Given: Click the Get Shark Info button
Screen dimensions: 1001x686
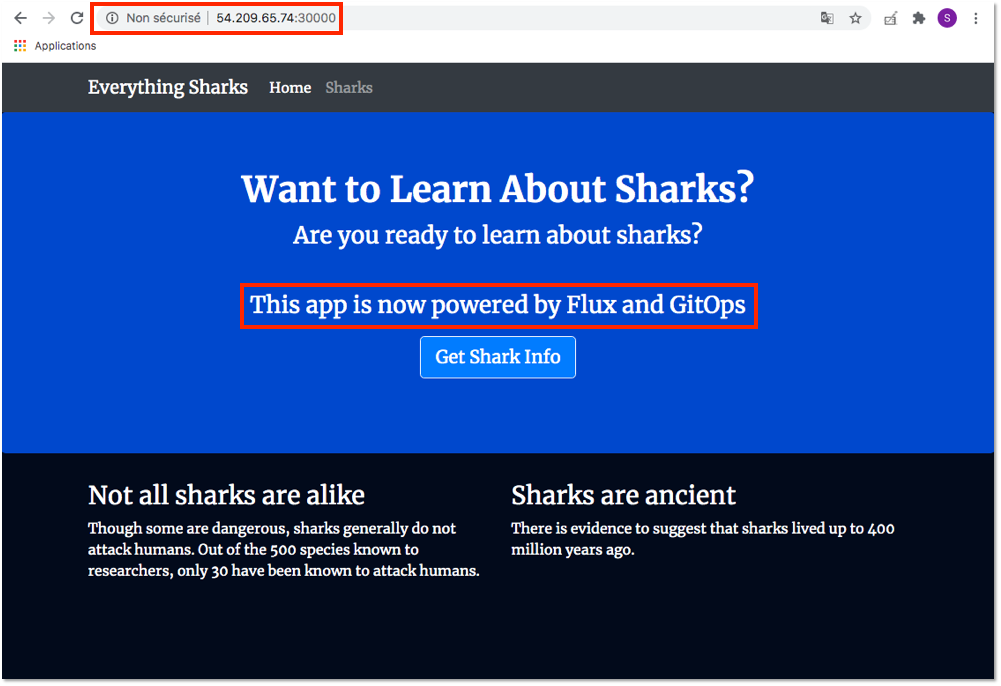Looking at the screenshot, I should [498, 357].
